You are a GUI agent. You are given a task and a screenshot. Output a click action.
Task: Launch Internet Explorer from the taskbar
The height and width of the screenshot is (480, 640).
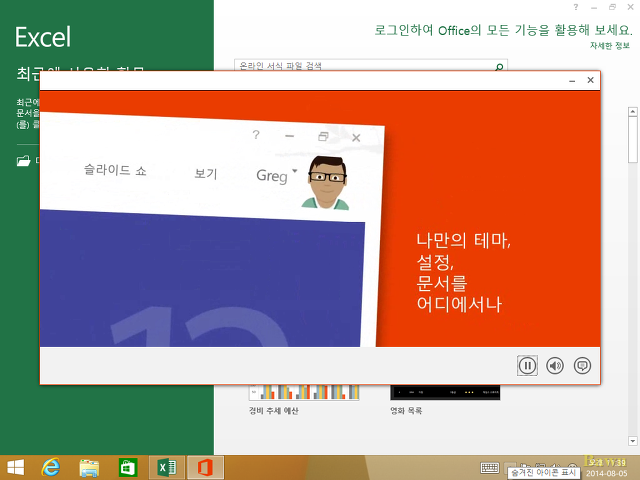click(x=51, y=467)
